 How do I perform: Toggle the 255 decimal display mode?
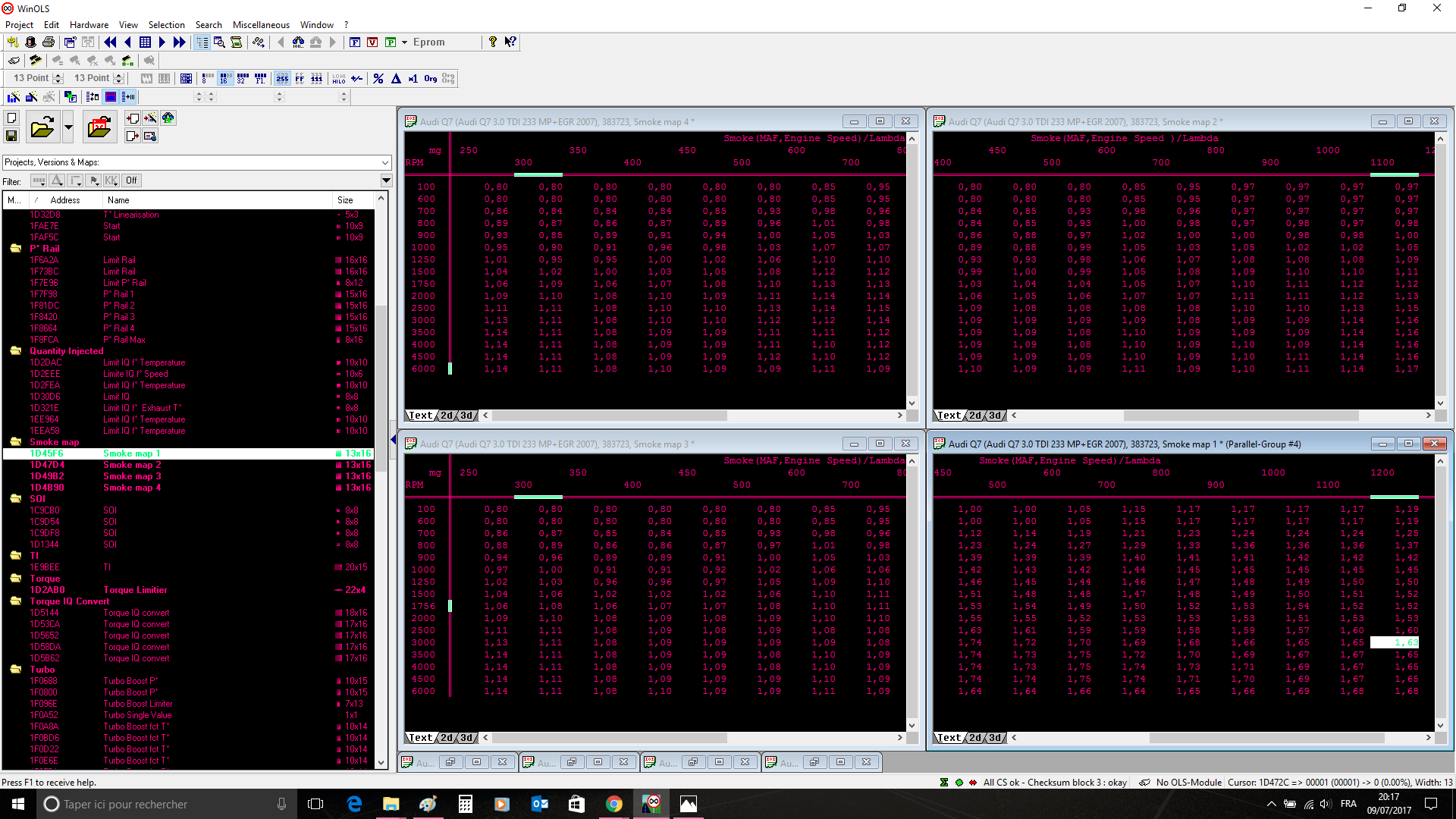click(282, 78)
